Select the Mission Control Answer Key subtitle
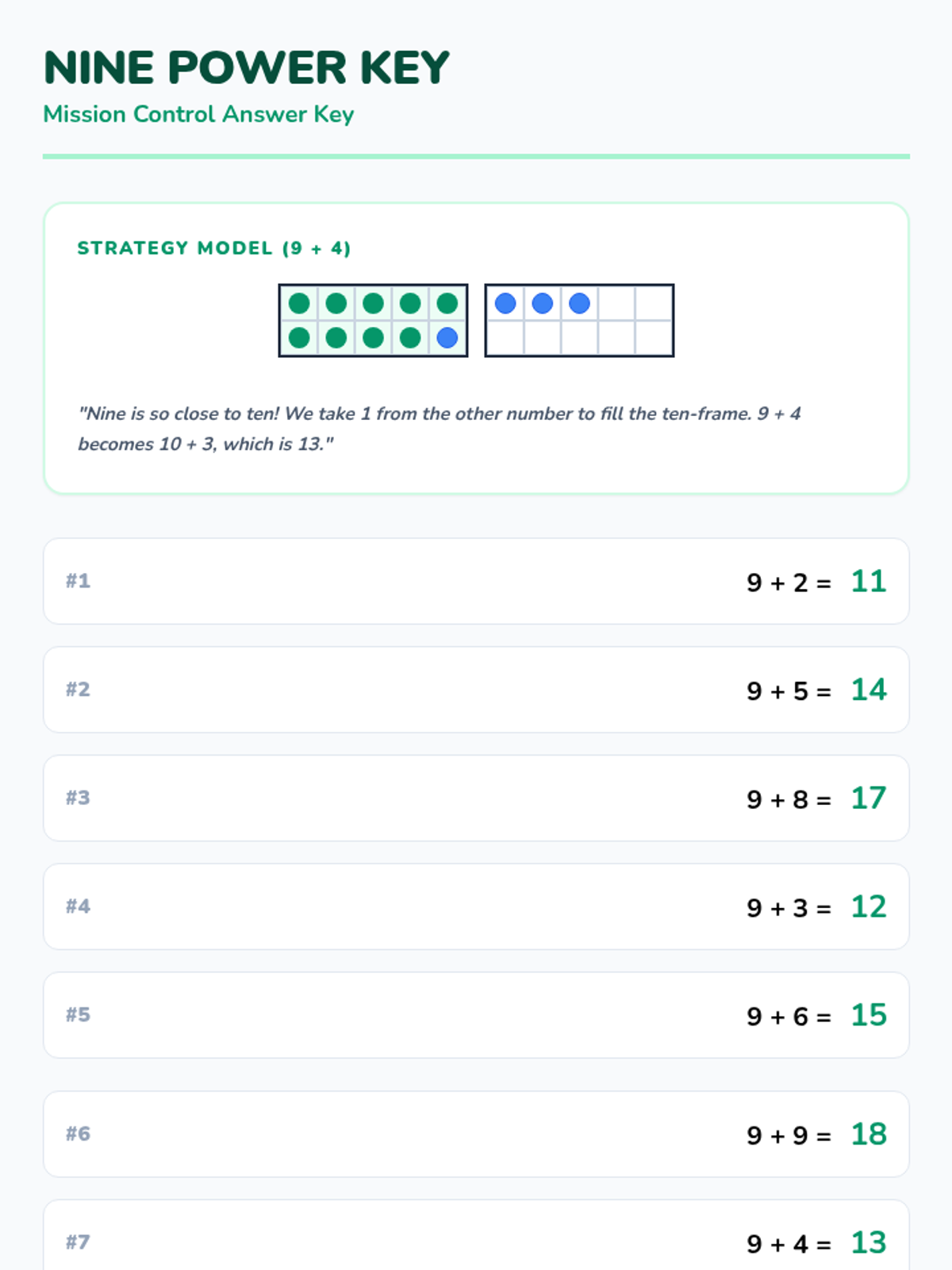The image size is (952, 1270). click(198, 114)
